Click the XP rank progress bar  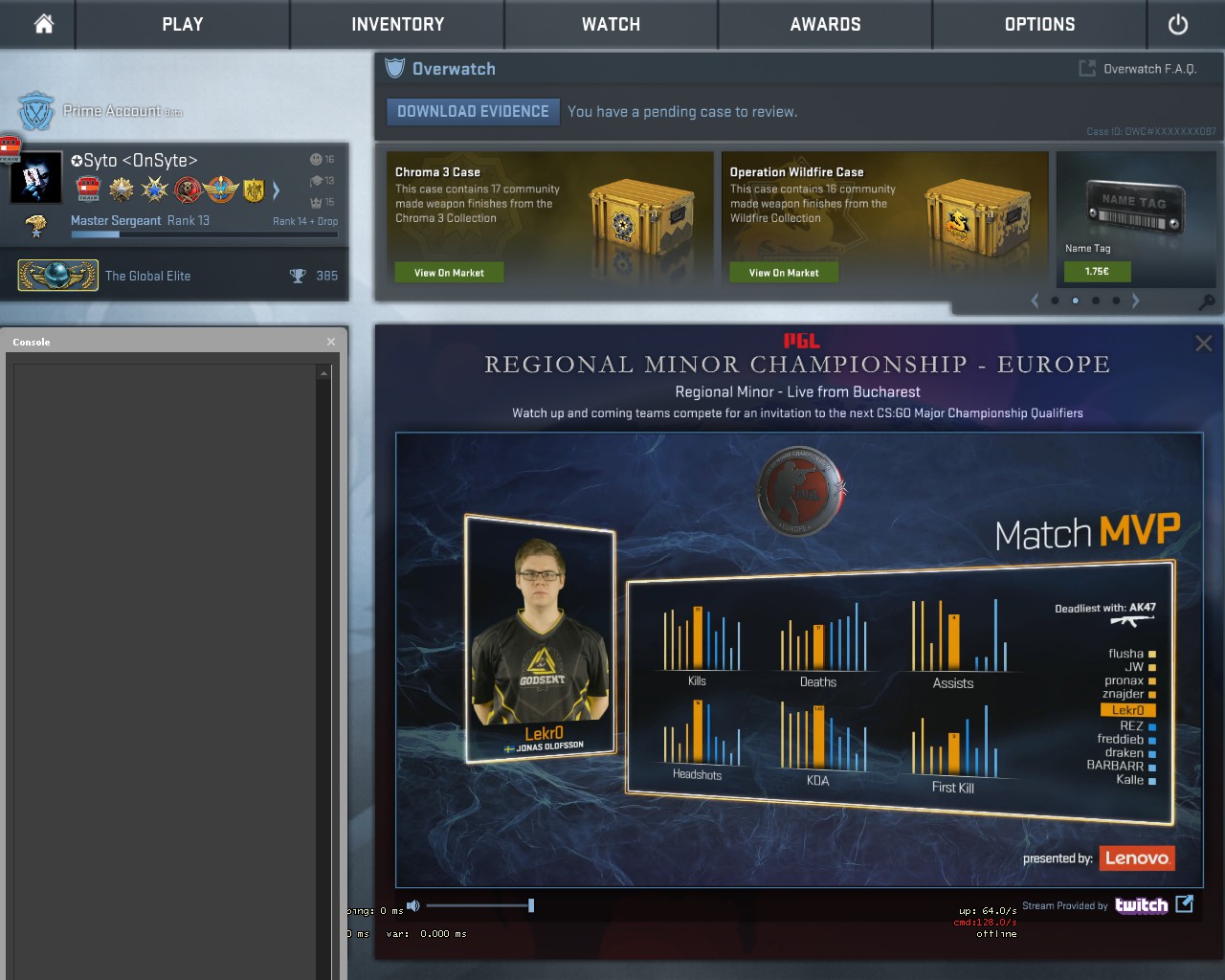pyautogui.click(x=204, y=234)
